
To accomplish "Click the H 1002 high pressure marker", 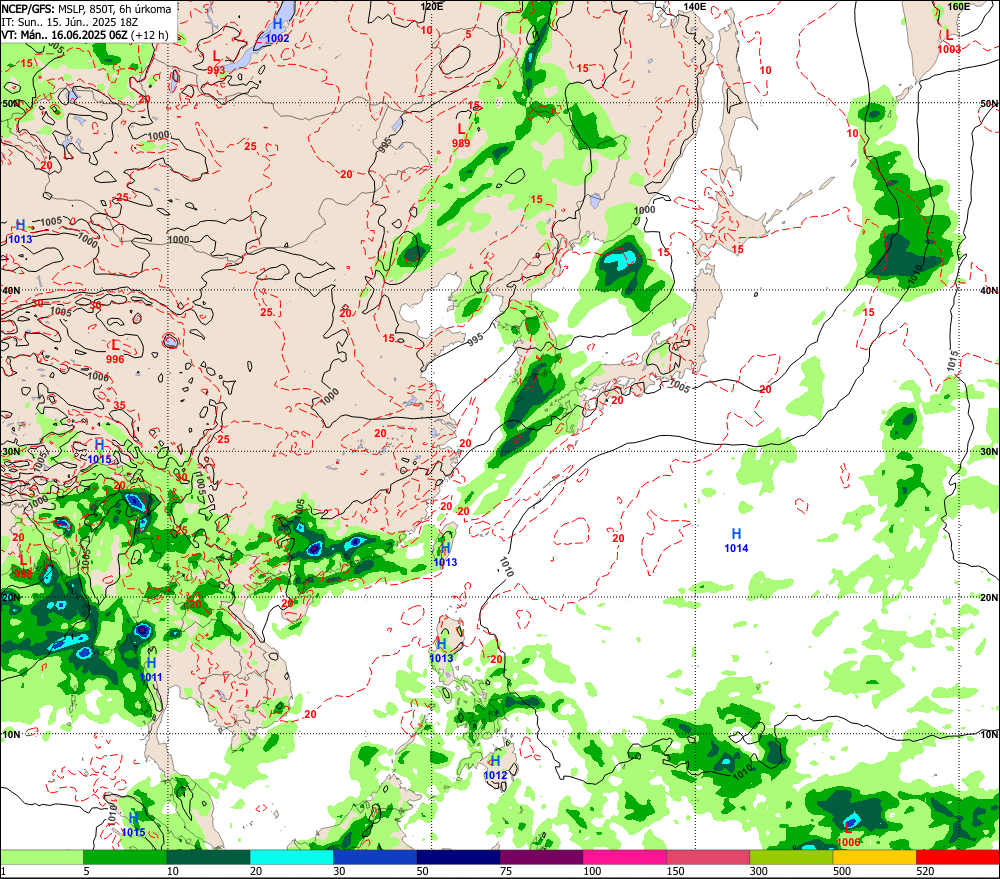I will point(277,31).
